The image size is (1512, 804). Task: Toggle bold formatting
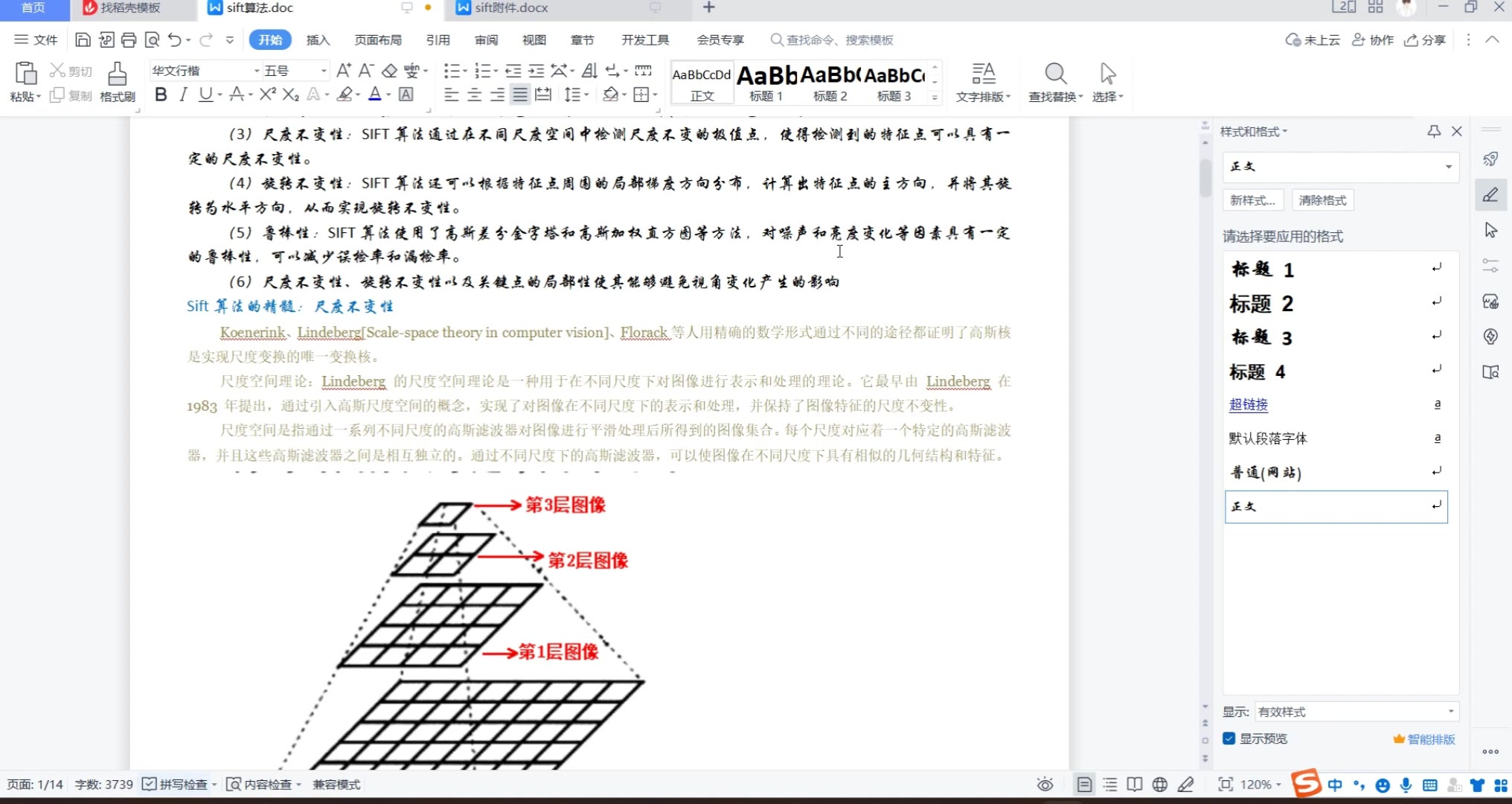[x=161, y=95]
